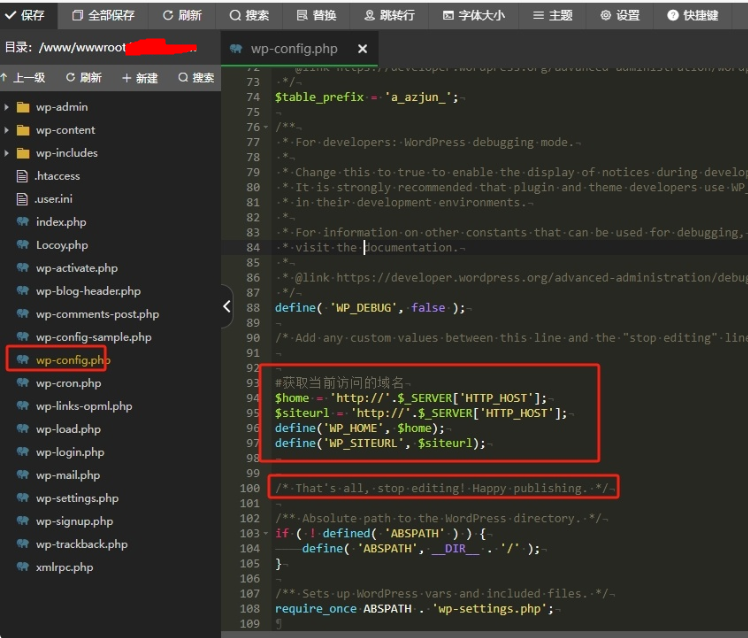Open index.php in the file tree
Viewport: 748px width, 638px height.
tap(61, 222)
